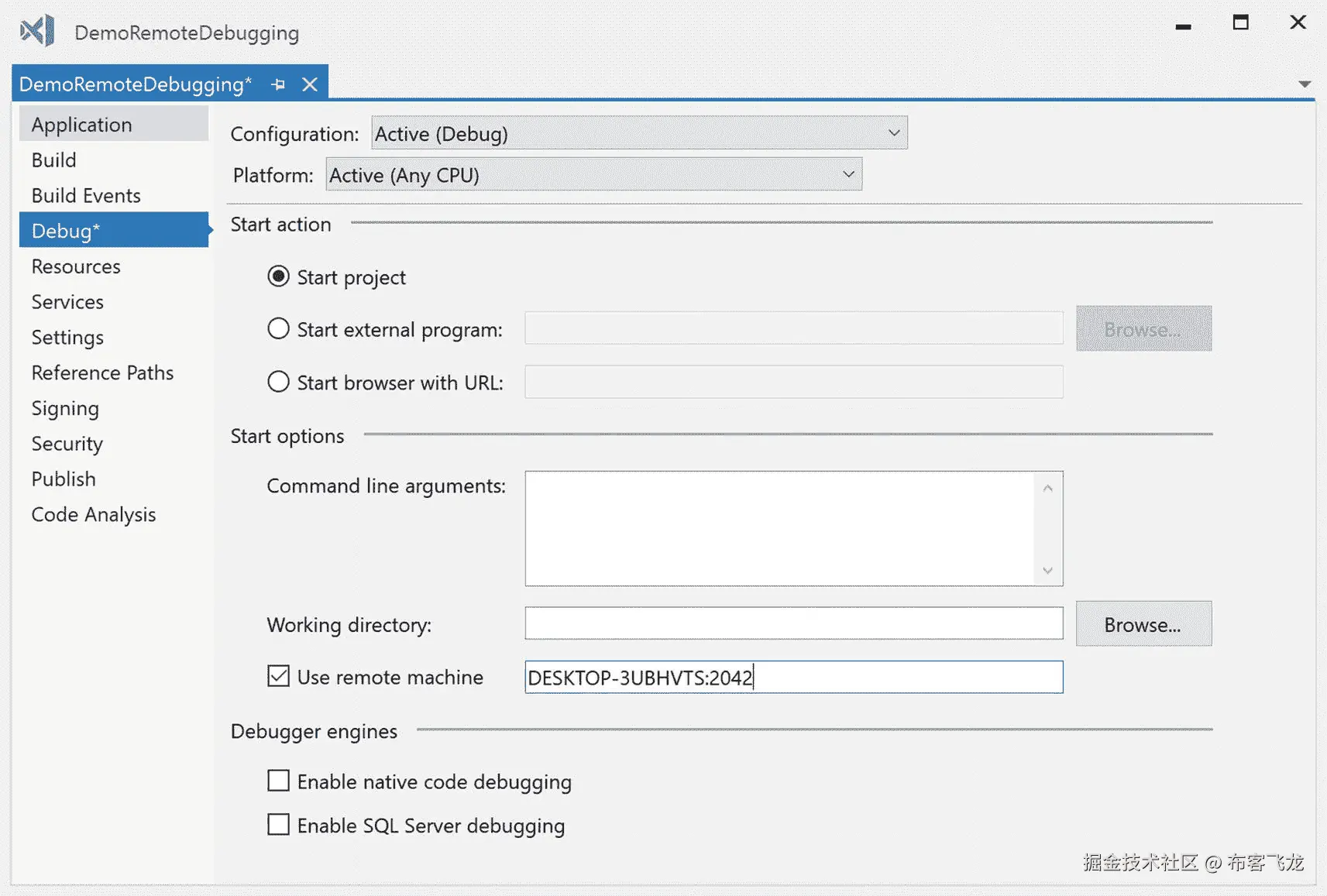
Task: Select Start browser with URL option
Action: click(x=278, y=382)
